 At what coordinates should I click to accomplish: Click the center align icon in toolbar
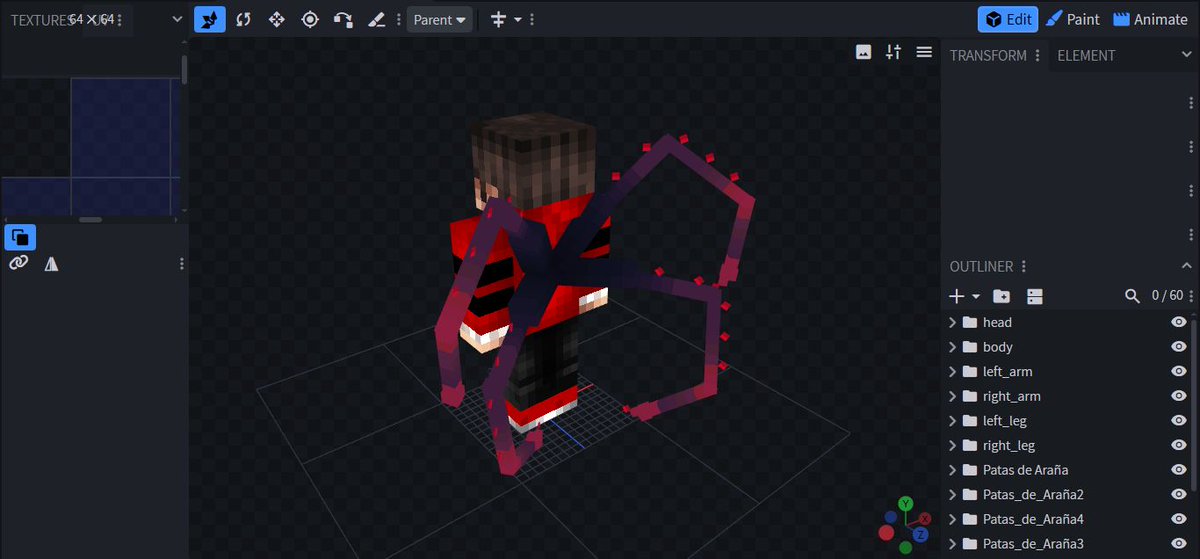click(499, 19)
